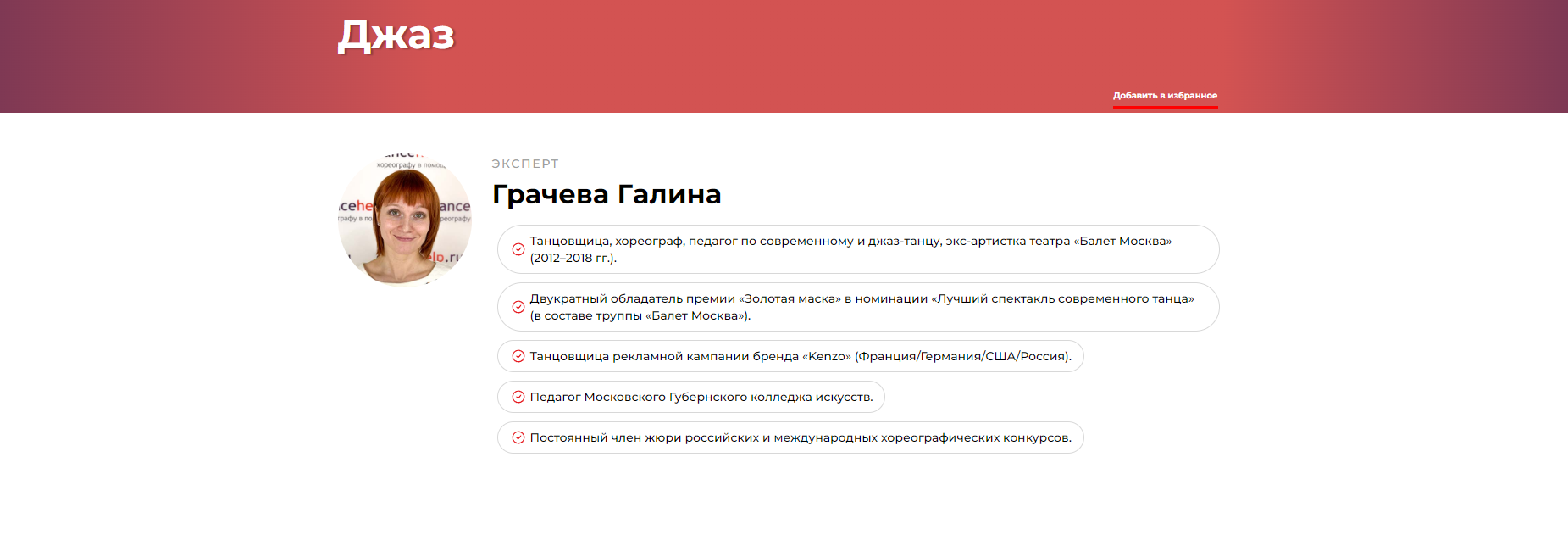The width and height of the screenshot is (1568, 535).
Task: Open Галина Грачева's round profile photo
Action: pyautogui.click(x=405, y=220)
